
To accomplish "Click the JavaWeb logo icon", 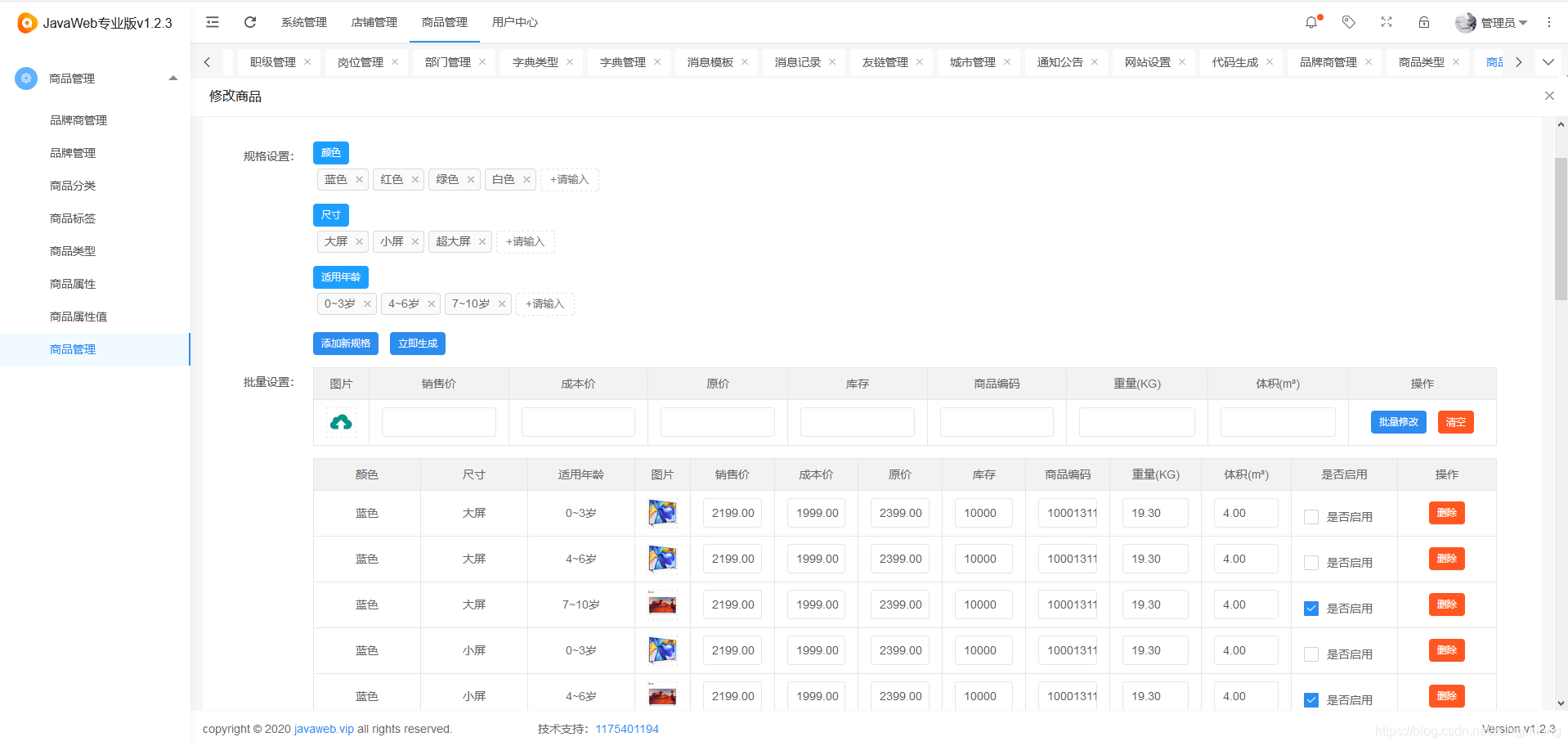I will tap(27, 23).
